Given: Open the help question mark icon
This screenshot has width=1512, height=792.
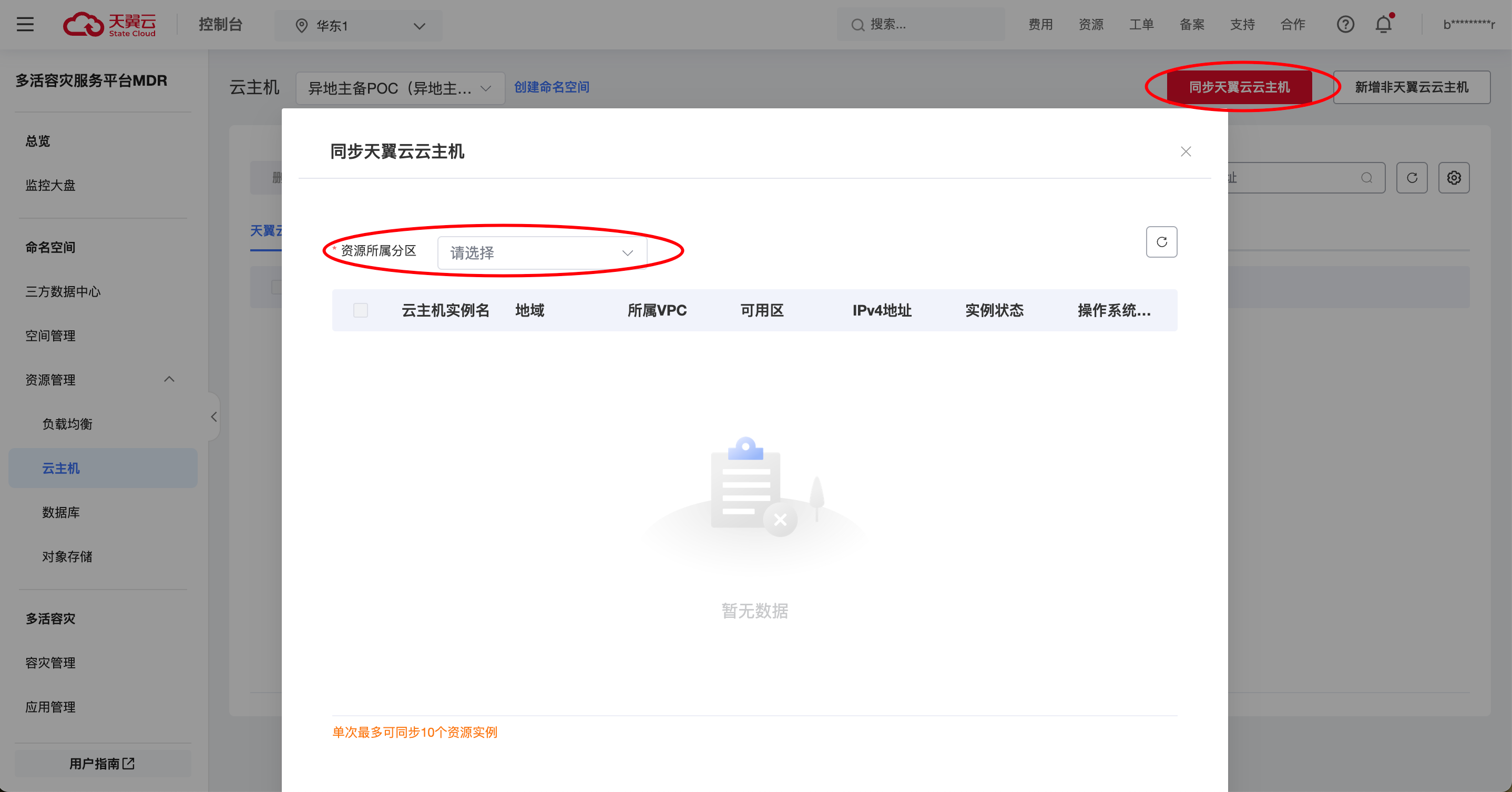Looking at the screenshot, I should [1345, 25].
